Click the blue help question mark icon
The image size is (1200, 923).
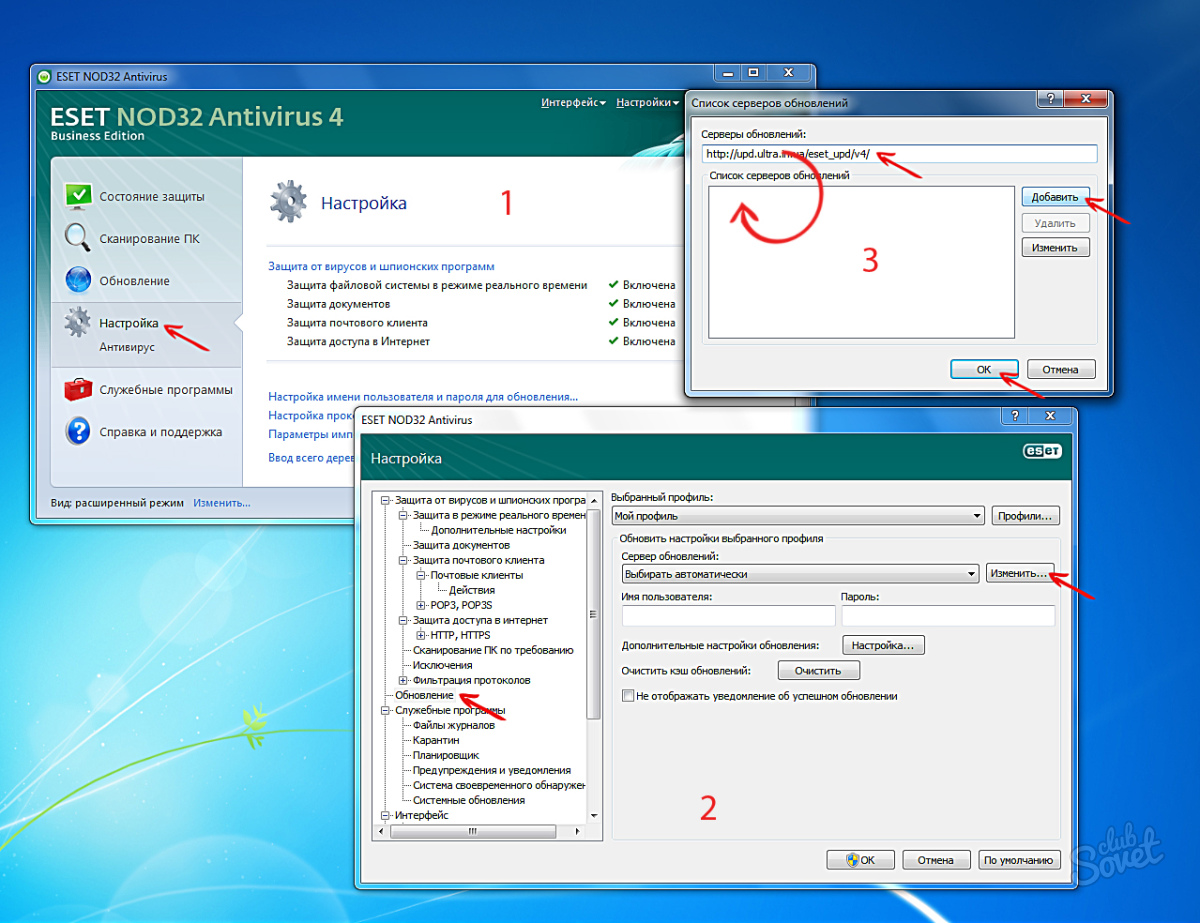tap(78, 432)
